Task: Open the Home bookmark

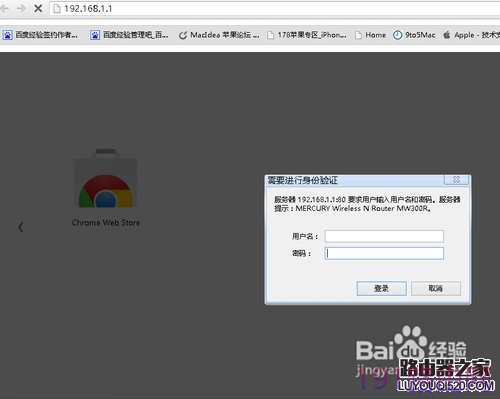Action: [x=370, y=35]
